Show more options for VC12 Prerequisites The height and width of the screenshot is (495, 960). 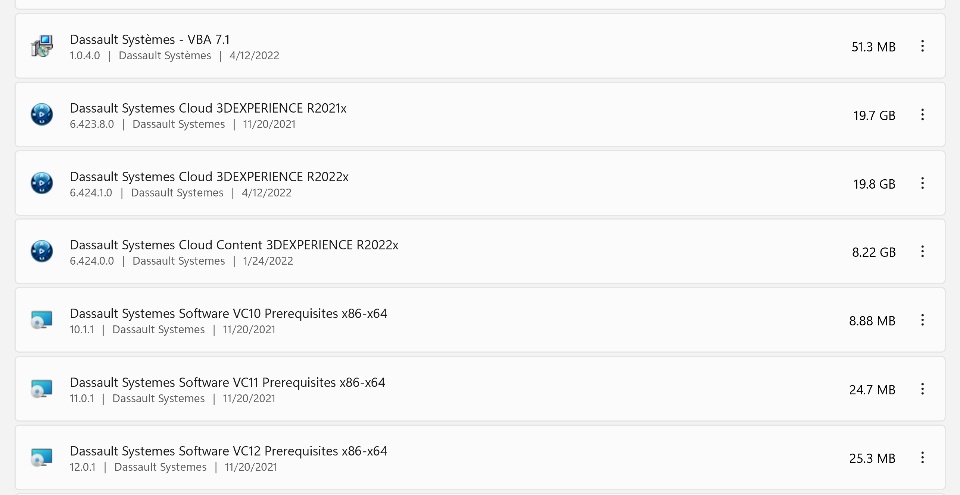click(922, 457)
